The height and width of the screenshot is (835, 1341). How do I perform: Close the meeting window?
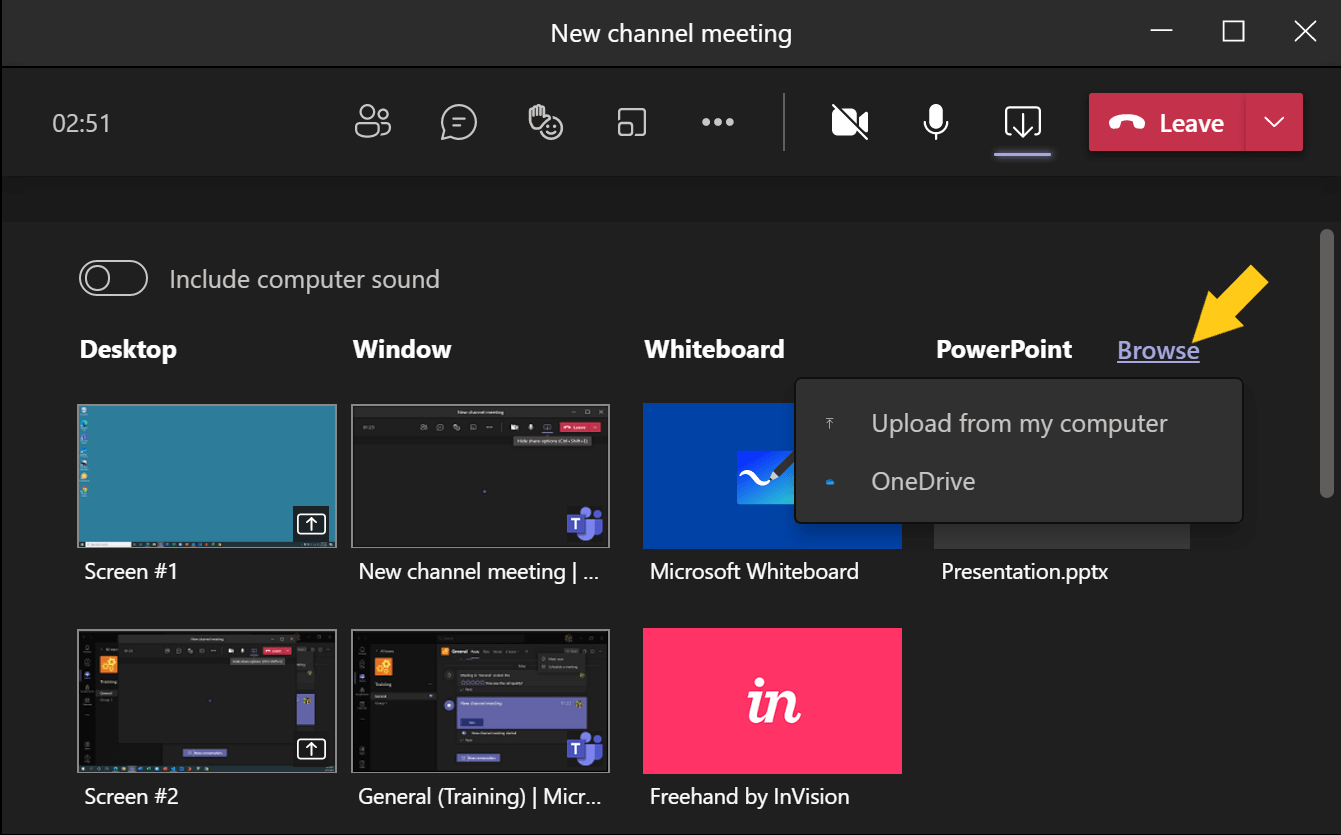tap(1305, 32)
